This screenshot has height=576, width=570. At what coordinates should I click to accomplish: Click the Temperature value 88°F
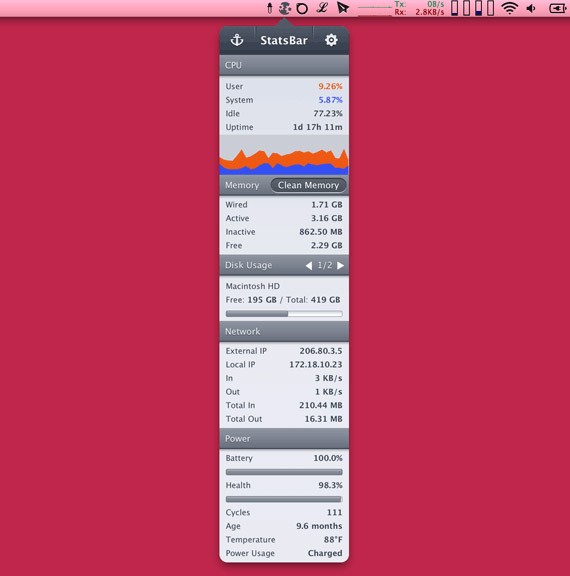coord(333,540)
